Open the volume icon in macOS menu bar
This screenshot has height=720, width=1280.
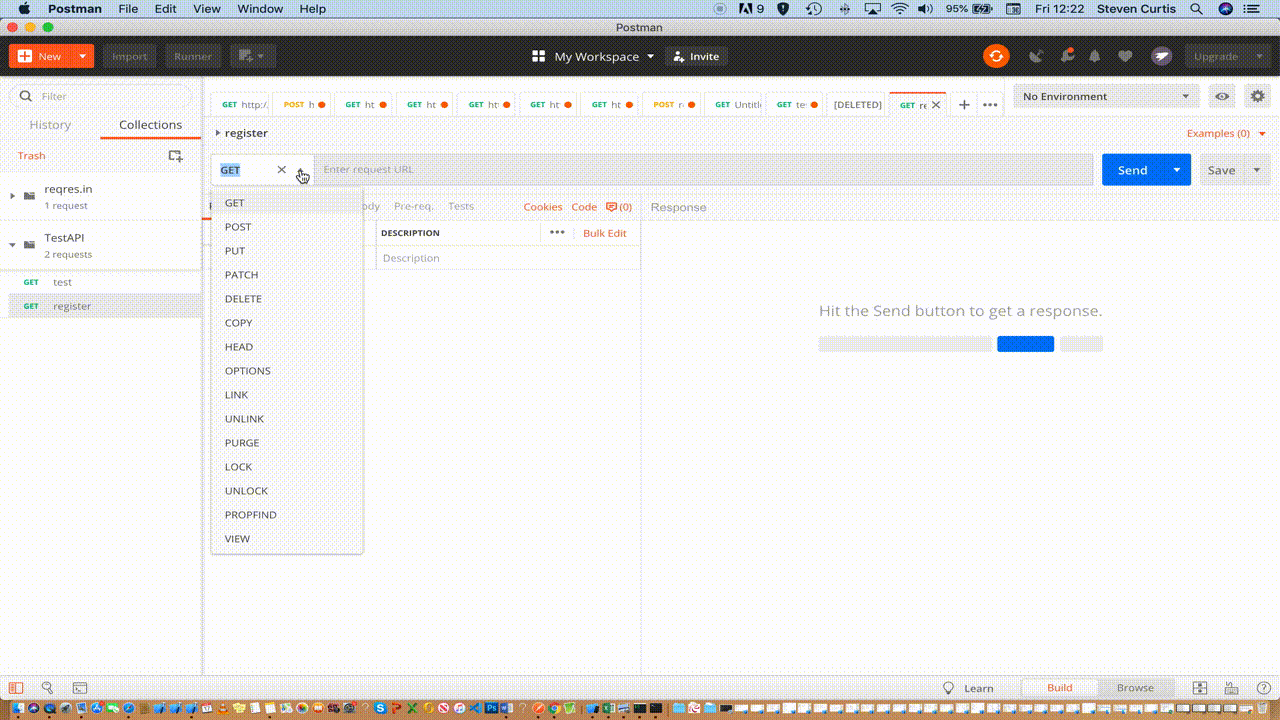click(x=925, y=9)
